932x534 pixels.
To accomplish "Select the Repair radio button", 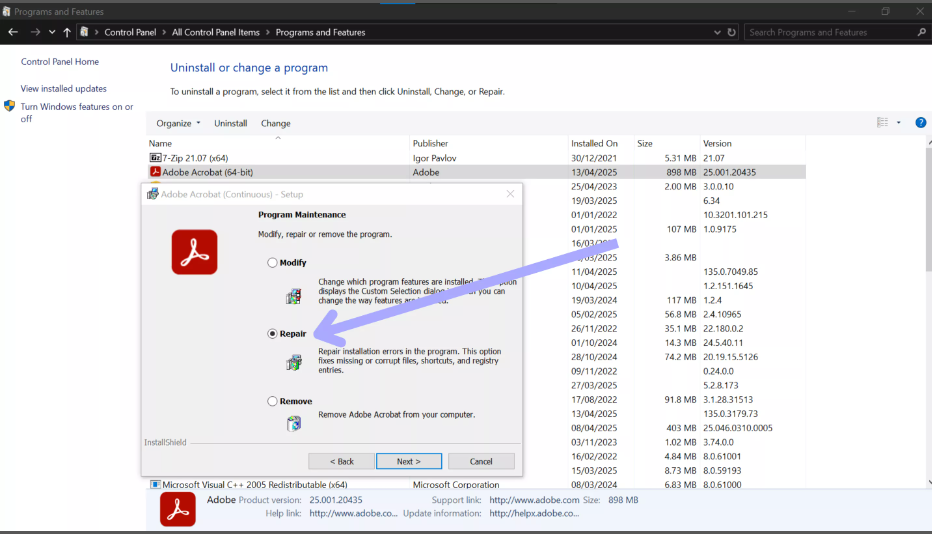I will 272,334.
